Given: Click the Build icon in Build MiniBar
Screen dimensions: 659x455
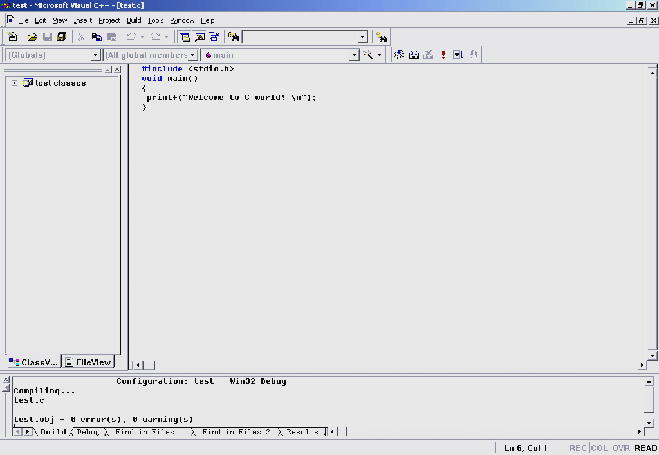Looking at the screenshot, I should [414, 55].
